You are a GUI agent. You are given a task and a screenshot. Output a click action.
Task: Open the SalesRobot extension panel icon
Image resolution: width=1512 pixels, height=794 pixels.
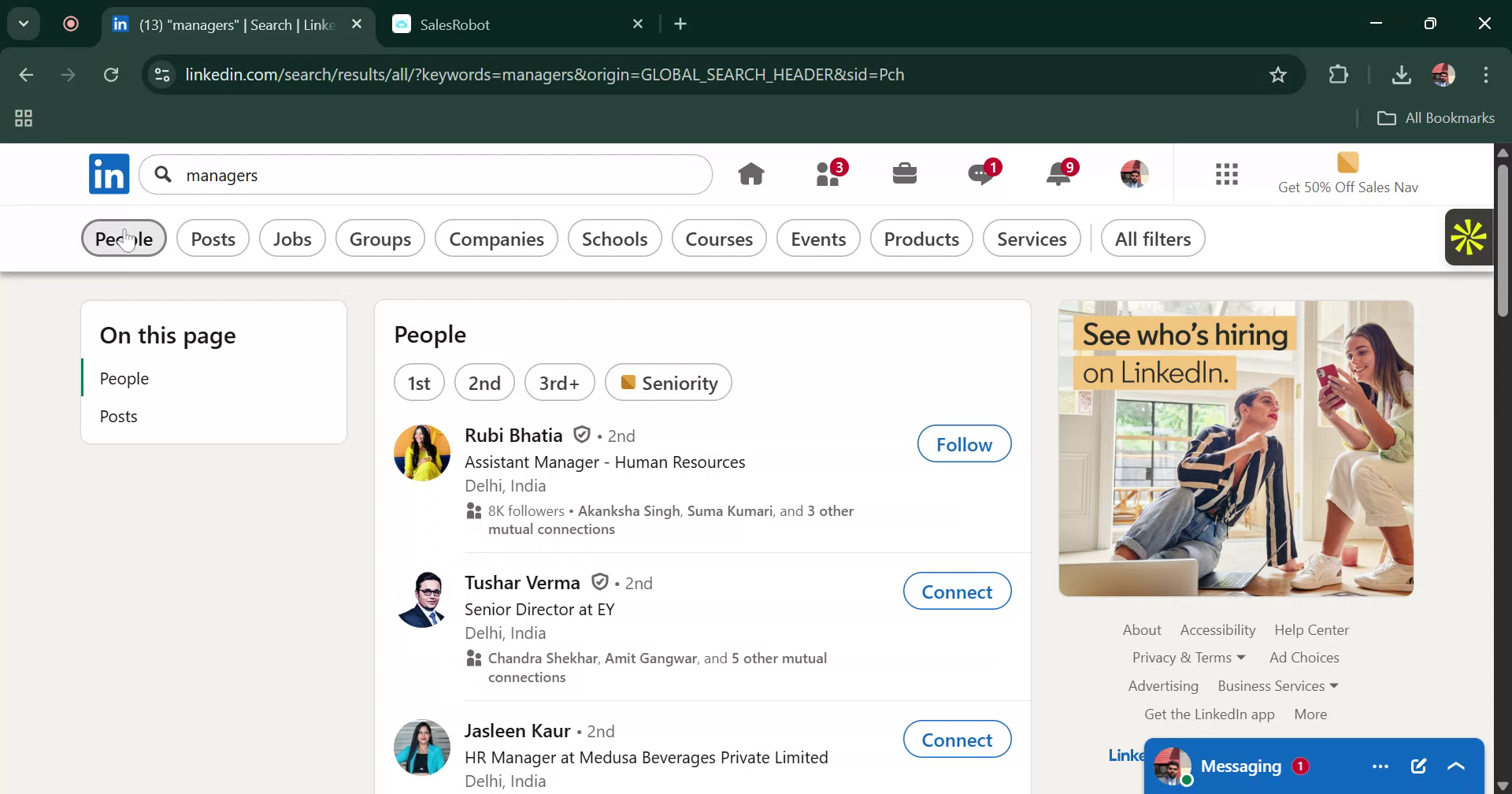1468,236
